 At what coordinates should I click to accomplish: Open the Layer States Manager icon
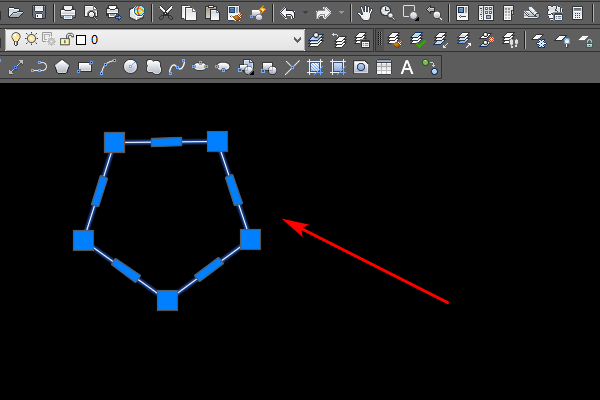362,40
